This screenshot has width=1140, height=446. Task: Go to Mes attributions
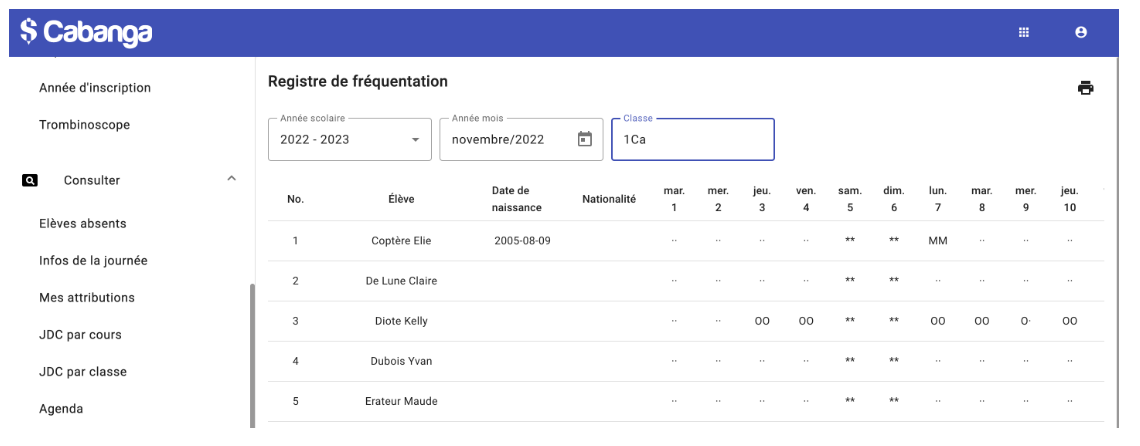[87, 298]
